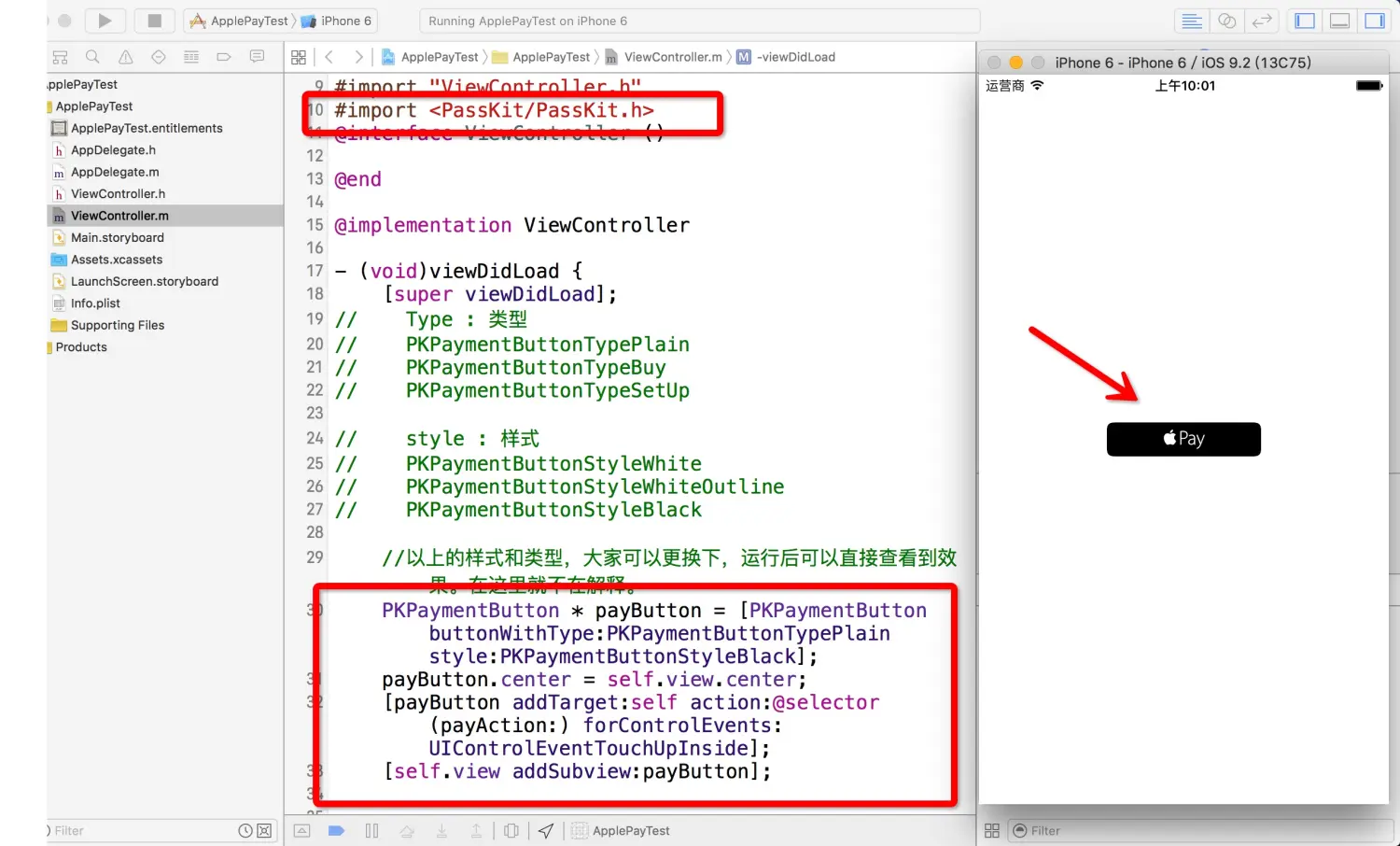Pause program execution
Image resolution: width=1400 pixels, height=846 pixels.
coord(371,830)
